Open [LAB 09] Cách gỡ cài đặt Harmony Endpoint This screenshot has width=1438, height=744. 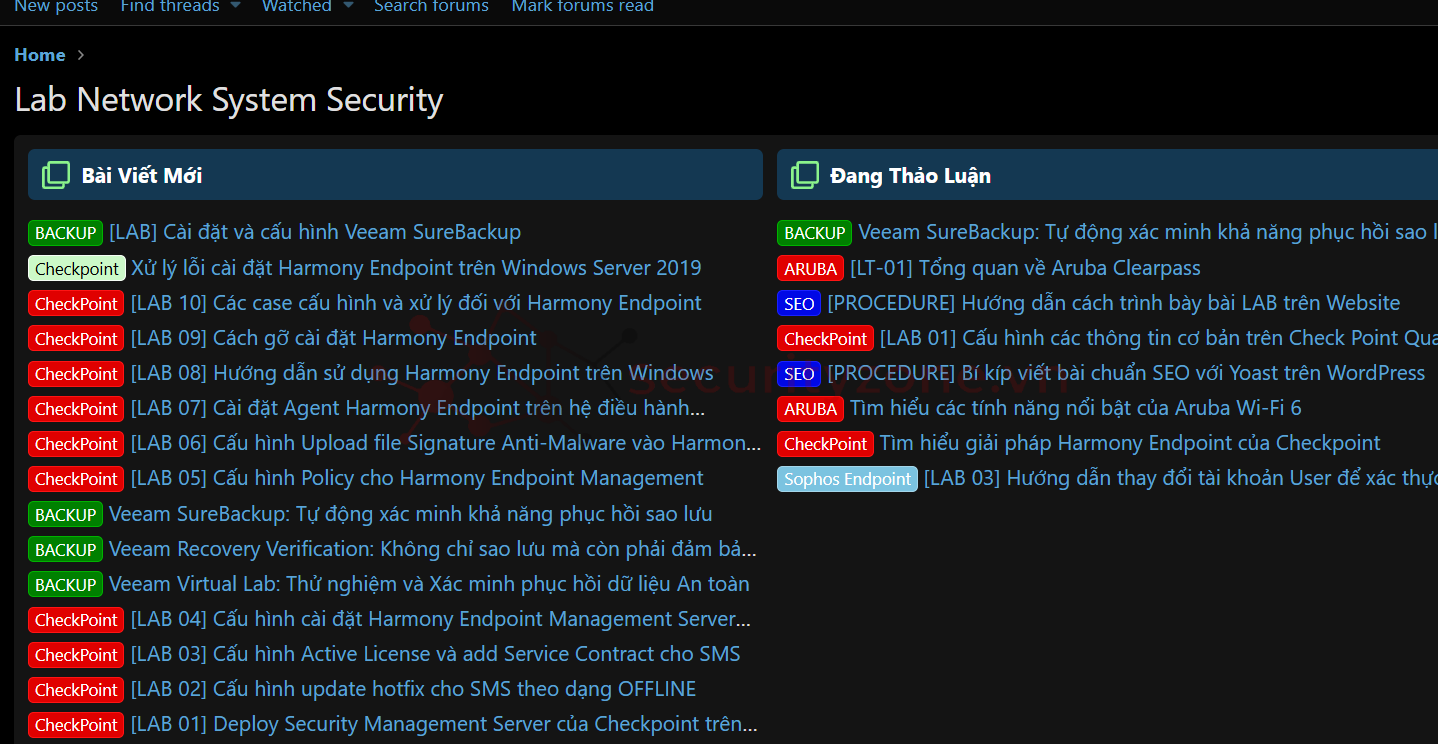(x=334, y=338)
